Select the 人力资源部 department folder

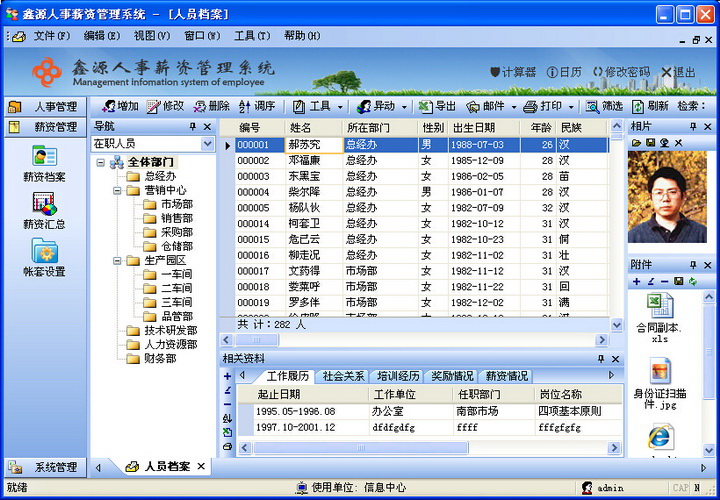(162, 344)
